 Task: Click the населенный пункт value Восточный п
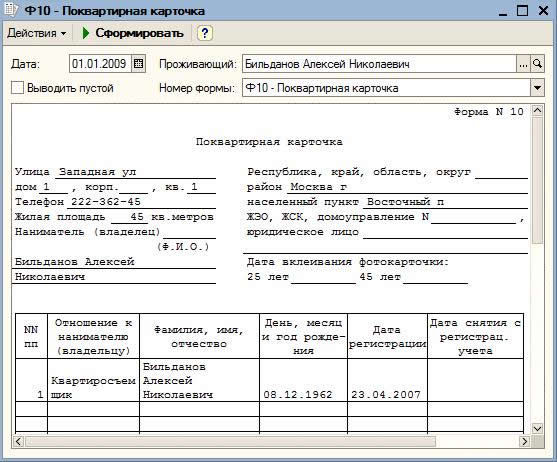click(405, 202)
